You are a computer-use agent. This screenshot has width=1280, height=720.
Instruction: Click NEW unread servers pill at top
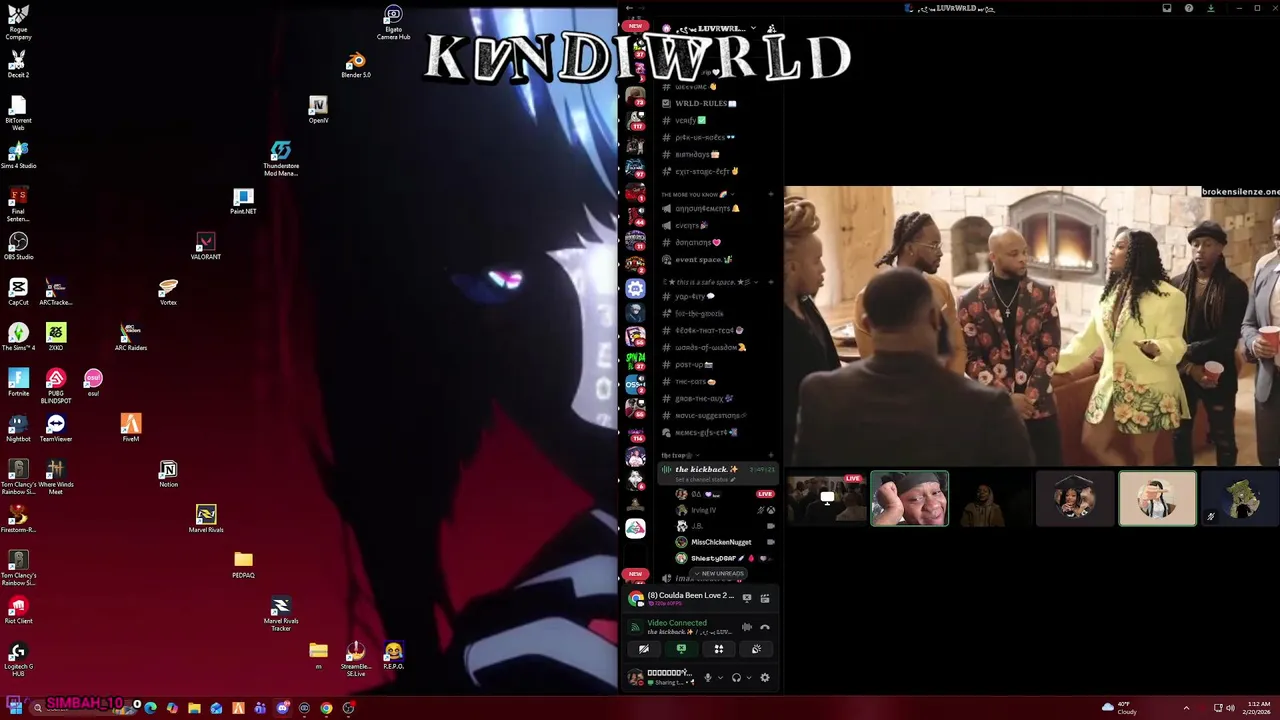[x=635, y=26]
